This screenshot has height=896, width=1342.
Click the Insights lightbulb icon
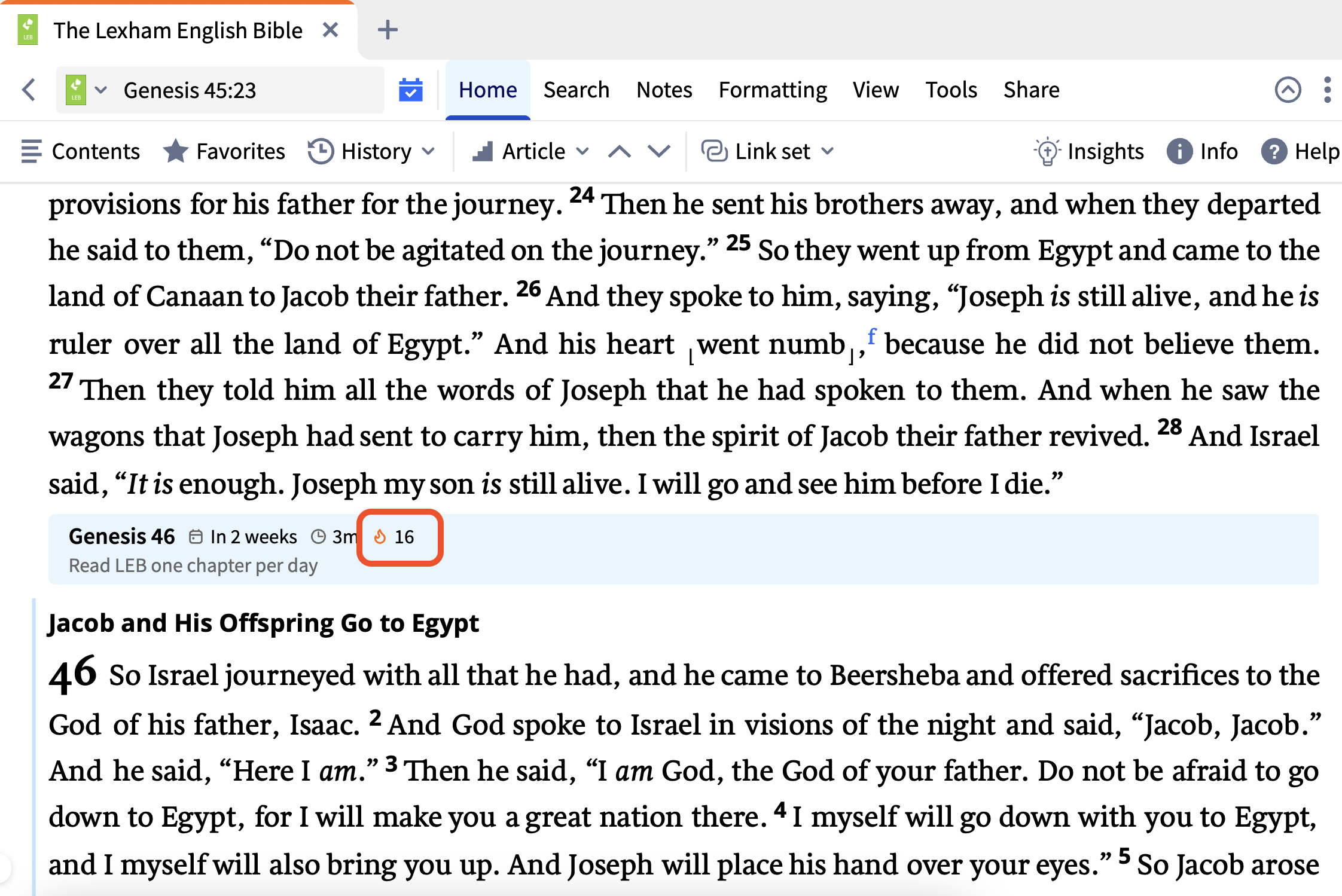click(x=1047, y=152)
